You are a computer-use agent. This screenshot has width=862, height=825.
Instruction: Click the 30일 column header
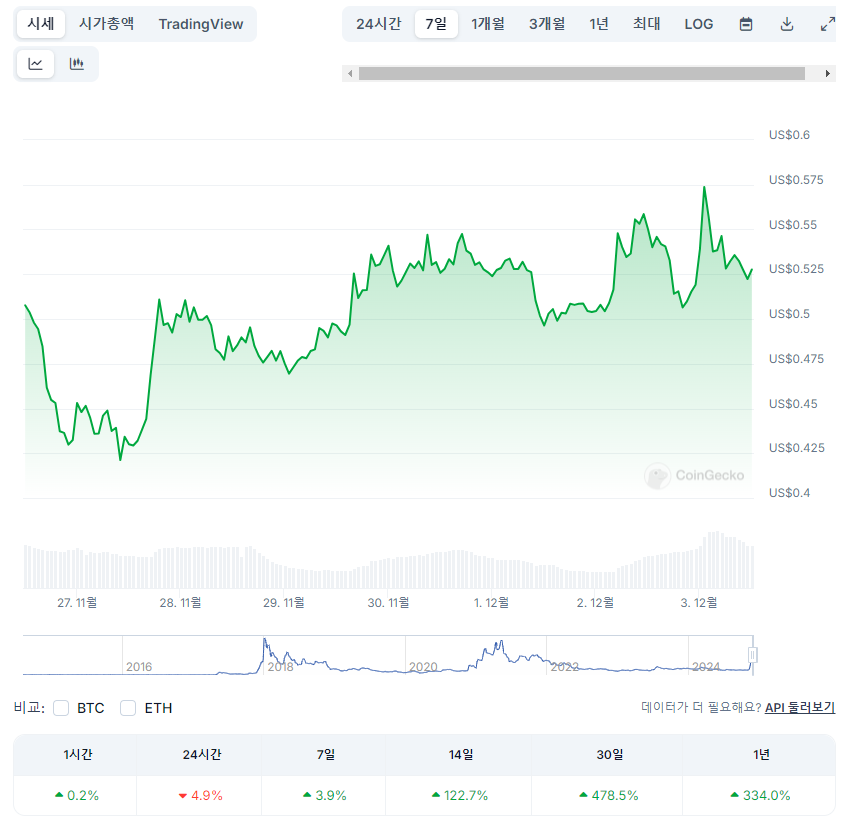click(x=609, y=755)
